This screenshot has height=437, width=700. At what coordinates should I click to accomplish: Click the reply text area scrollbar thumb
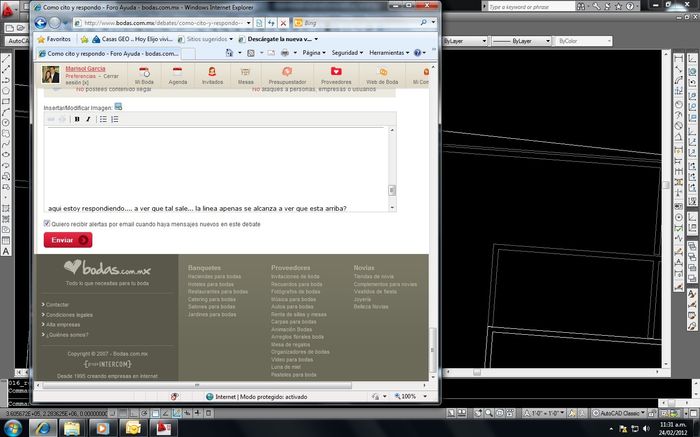[x=392, y=191]
